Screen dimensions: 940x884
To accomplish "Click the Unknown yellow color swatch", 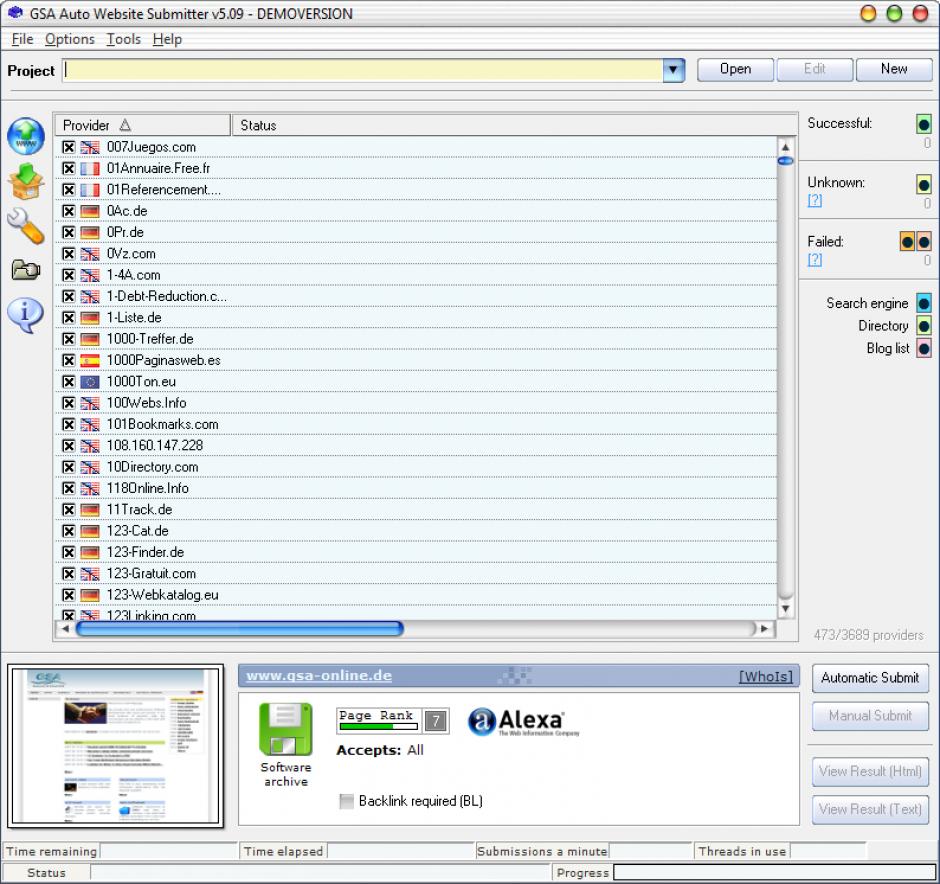I will [x=924, y=185].
